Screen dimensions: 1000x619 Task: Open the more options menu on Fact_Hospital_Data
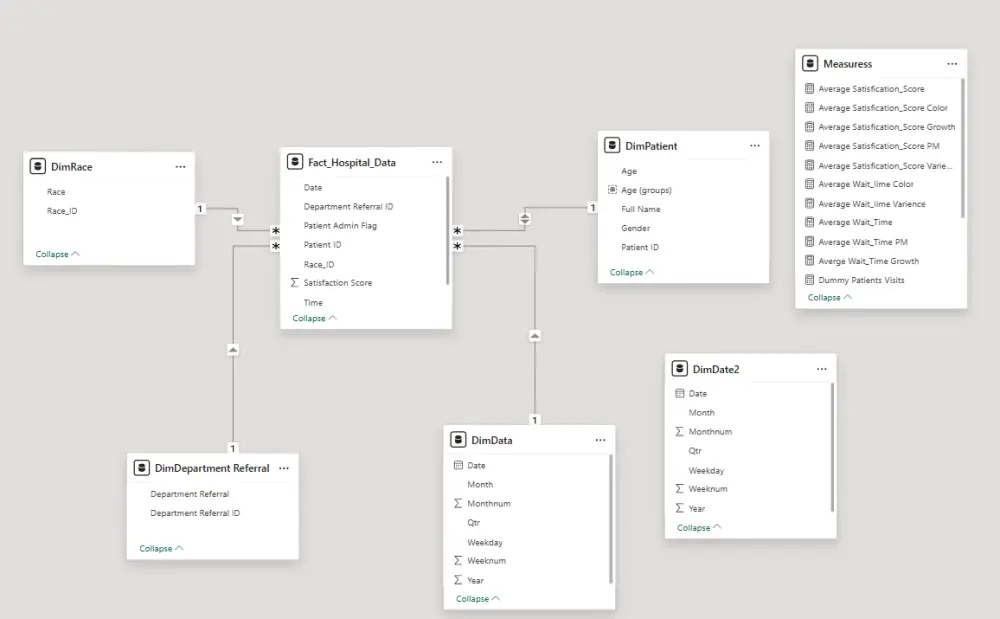[x=437, y=161]
